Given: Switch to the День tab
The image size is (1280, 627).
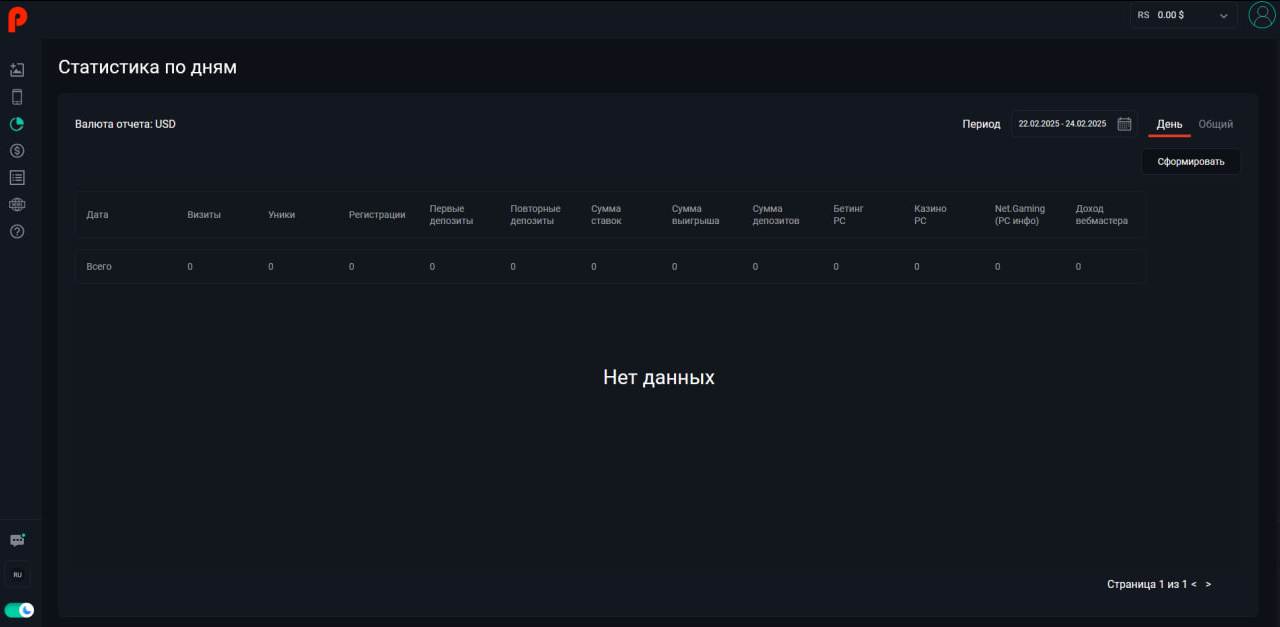Looking at the screenshot, I should click(1169, 124).
